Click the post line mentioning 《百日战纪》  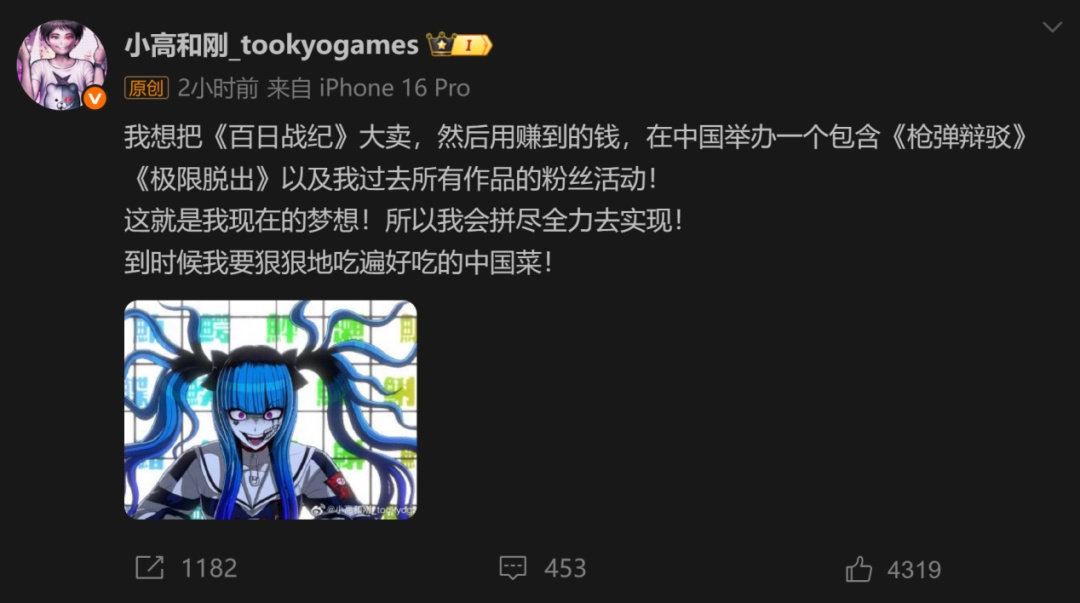pyautogui.click(x=577, y=137)
